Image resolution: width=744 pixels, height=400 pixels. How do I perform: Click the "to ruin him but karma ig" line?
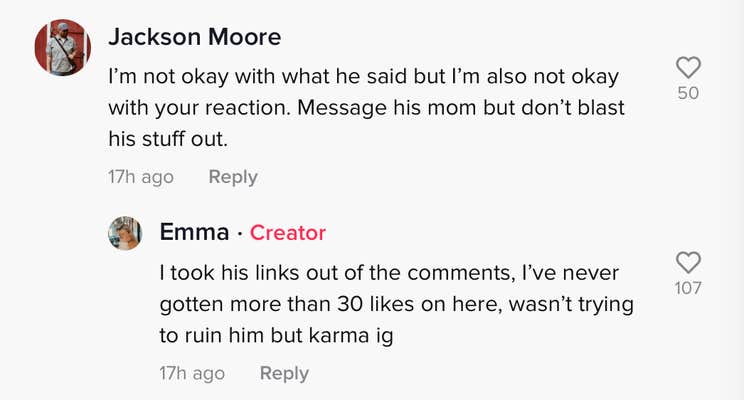point(276,335)
